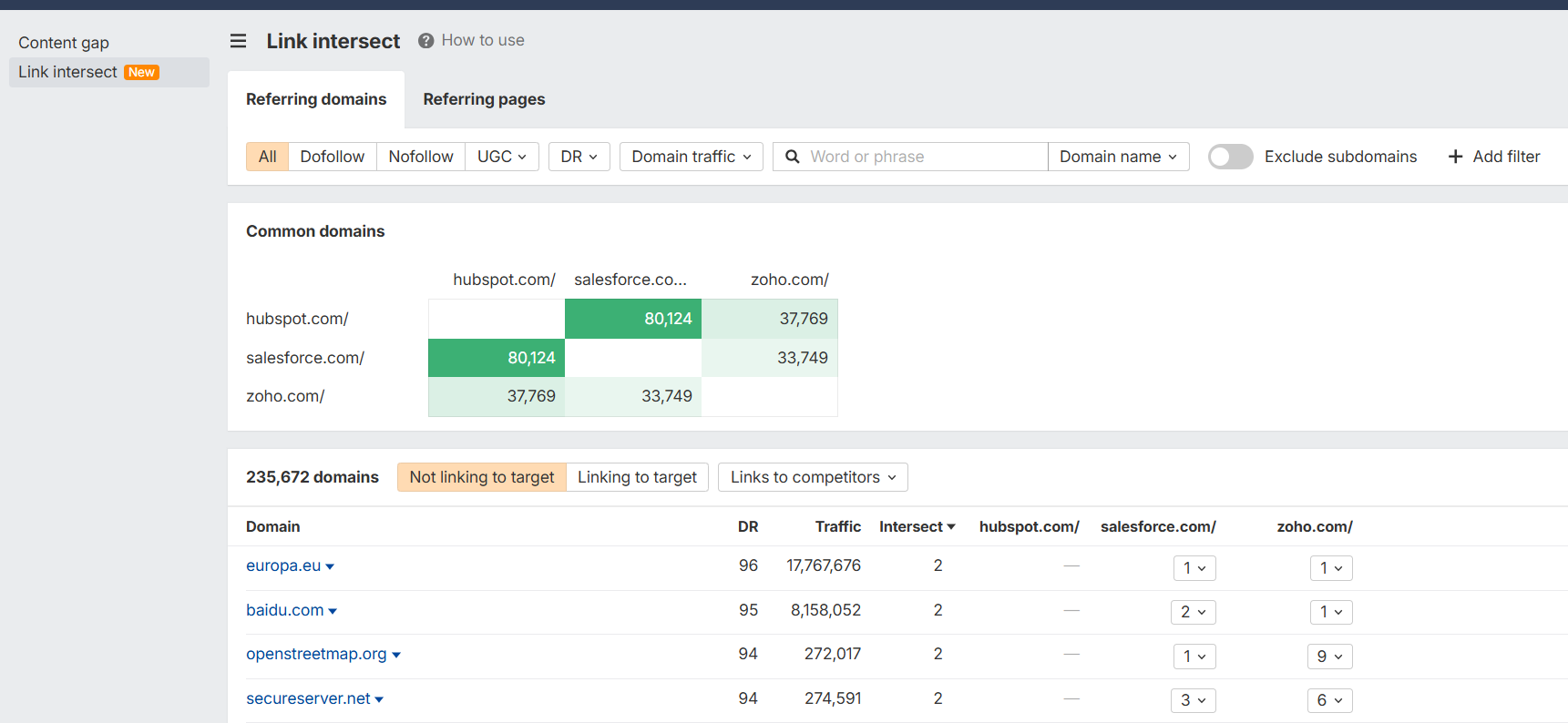The image size is (1568, 723).
Task: Expand the Links to competitors dropdown
Action: coord(813,477)
